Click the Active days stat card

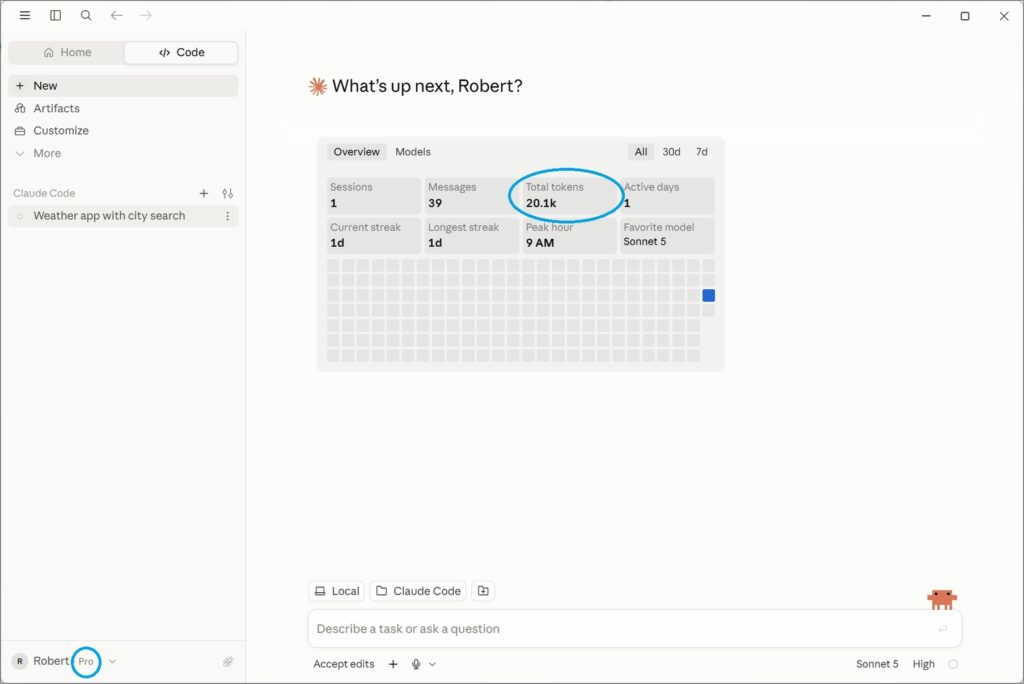pos(667,195)
